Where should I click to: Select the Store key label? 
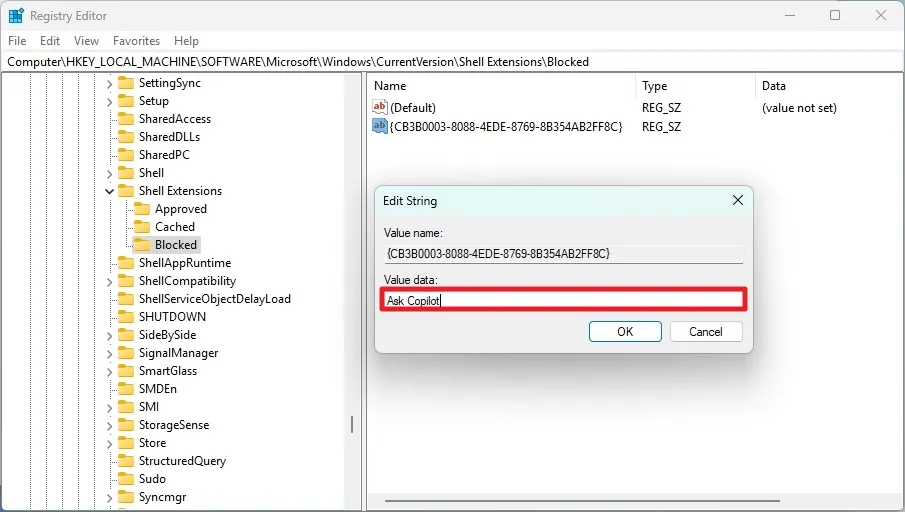pos(152,443)
